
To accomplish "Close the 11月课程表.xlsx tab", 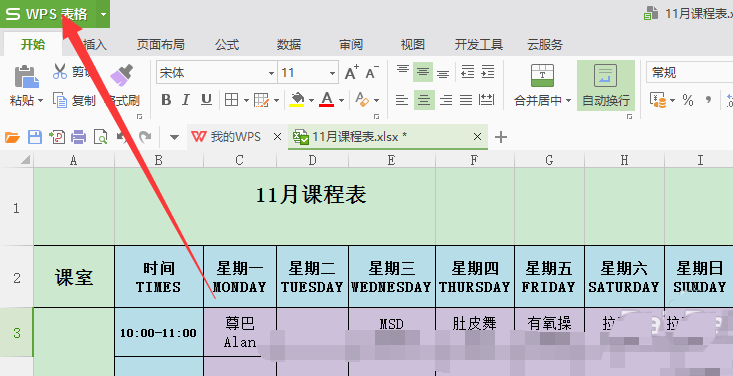I will (x=477, y=137).
